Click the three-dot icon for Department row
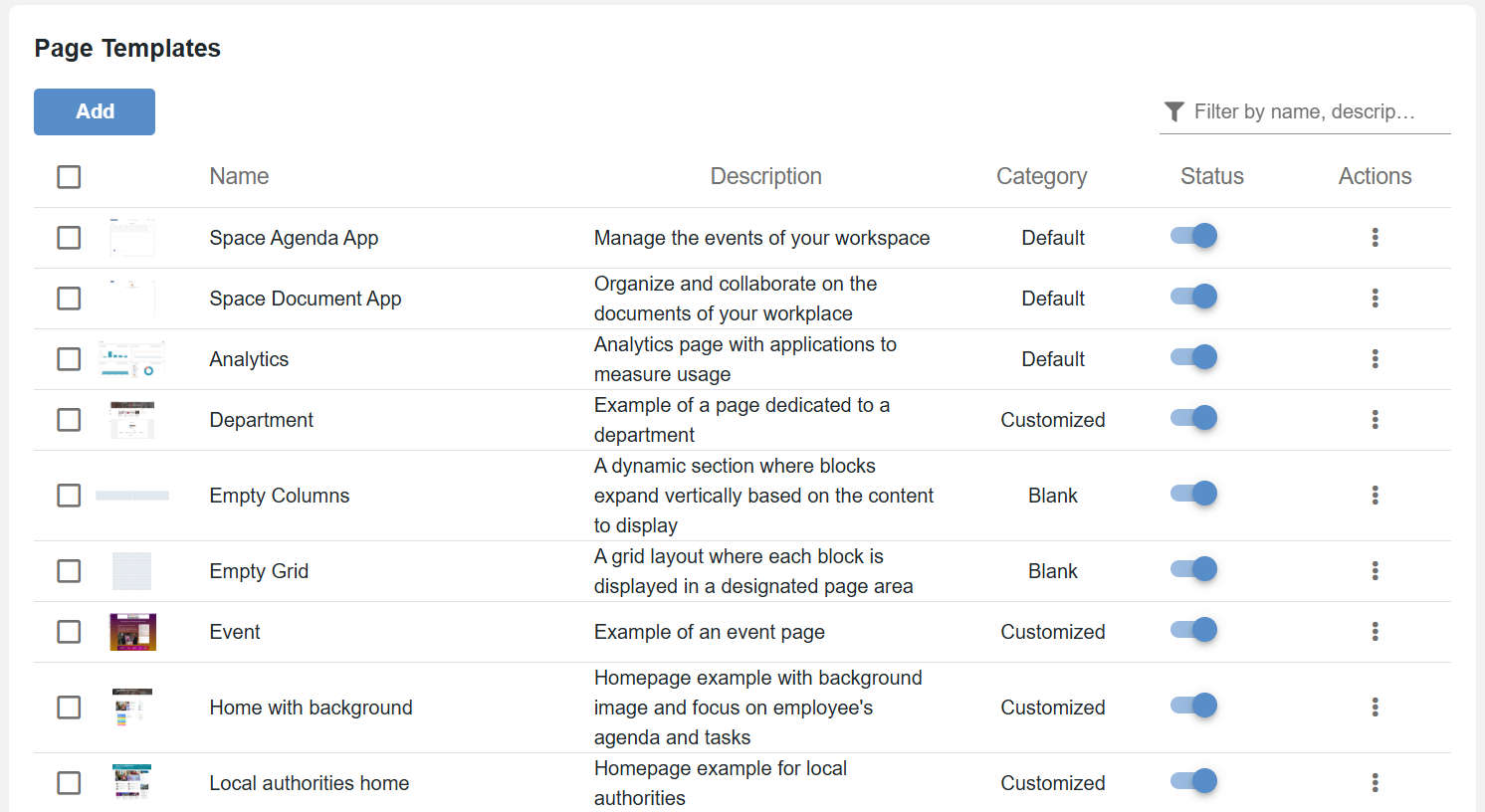 pyautogui.click(x=1375, y=419)
